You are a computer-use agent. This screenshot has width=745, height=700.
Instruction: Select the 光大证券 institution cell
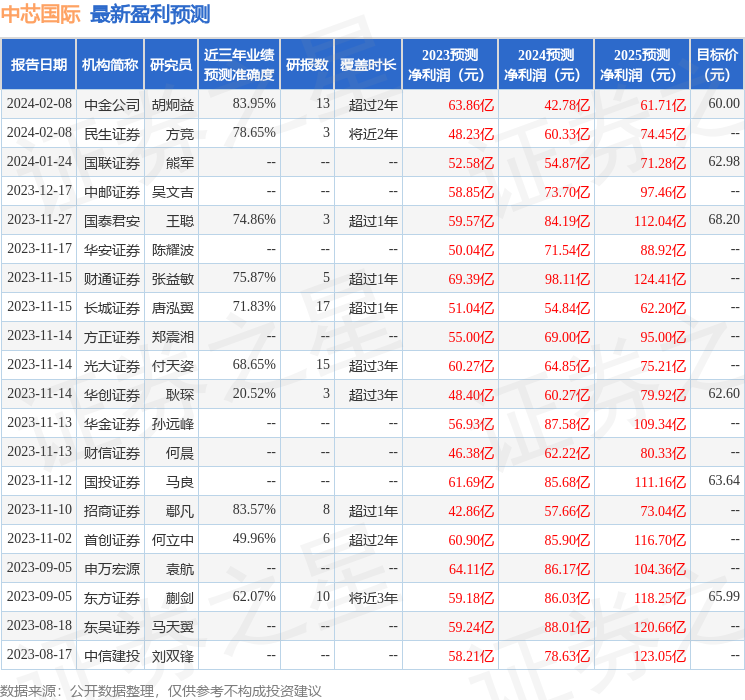click(x=112, y=366)
